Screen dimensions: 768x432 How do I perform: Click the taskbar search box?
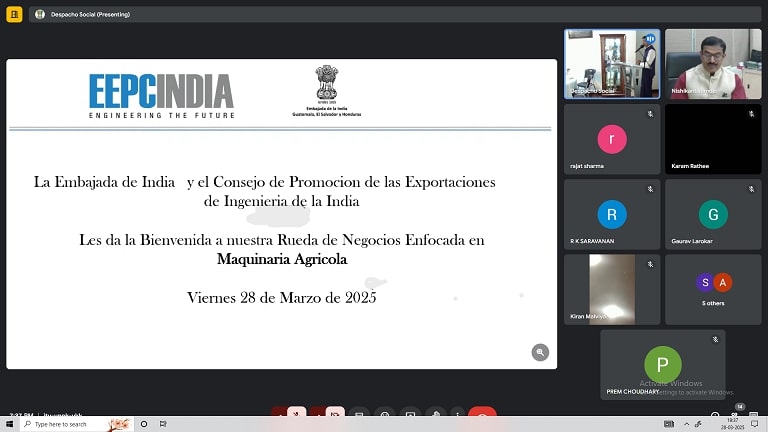(x=77, y=424)
